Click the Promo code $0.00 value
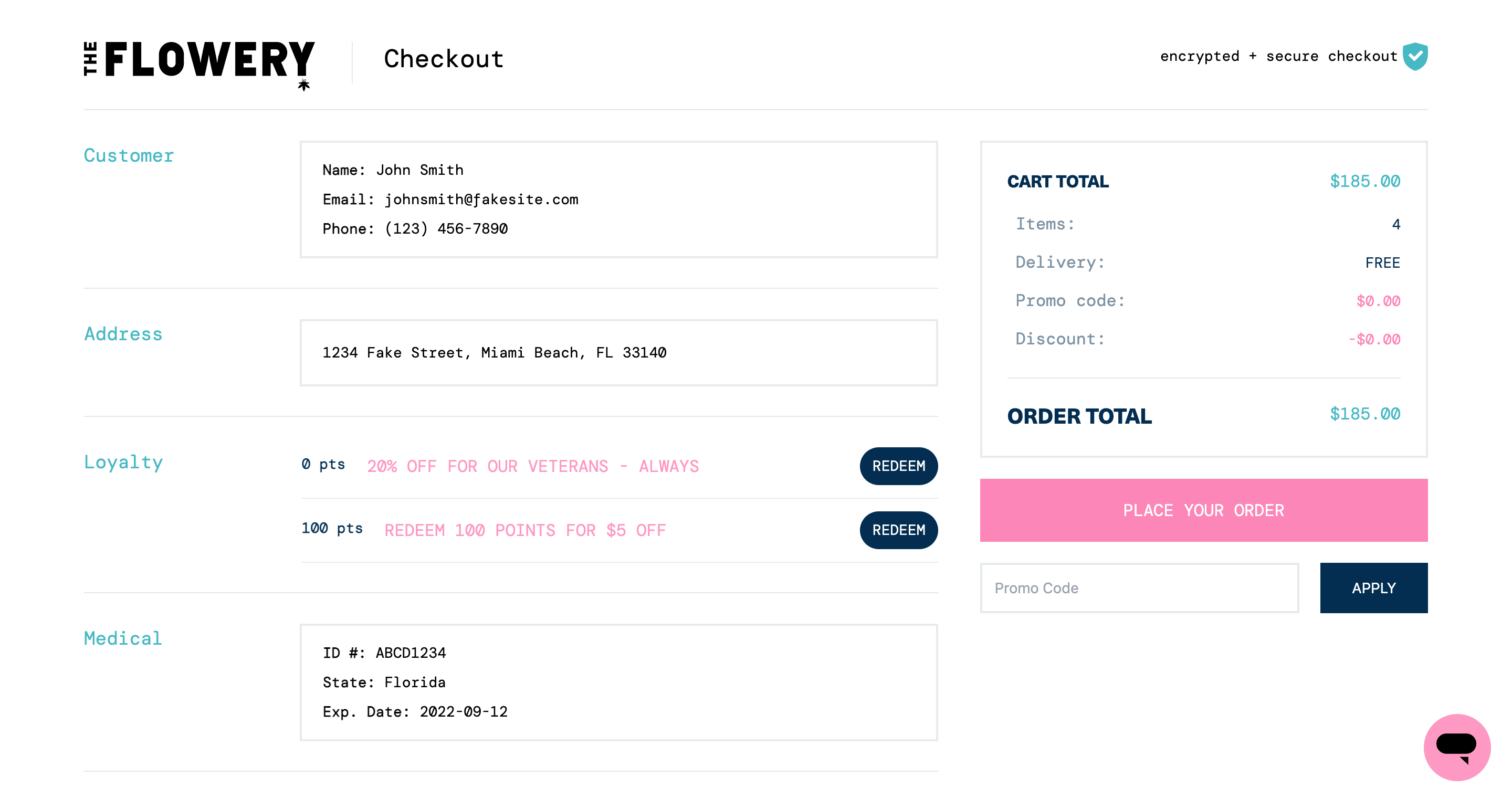Image resolution: width=1512 pixels, height=798 pixels. tap(1378, 301)
